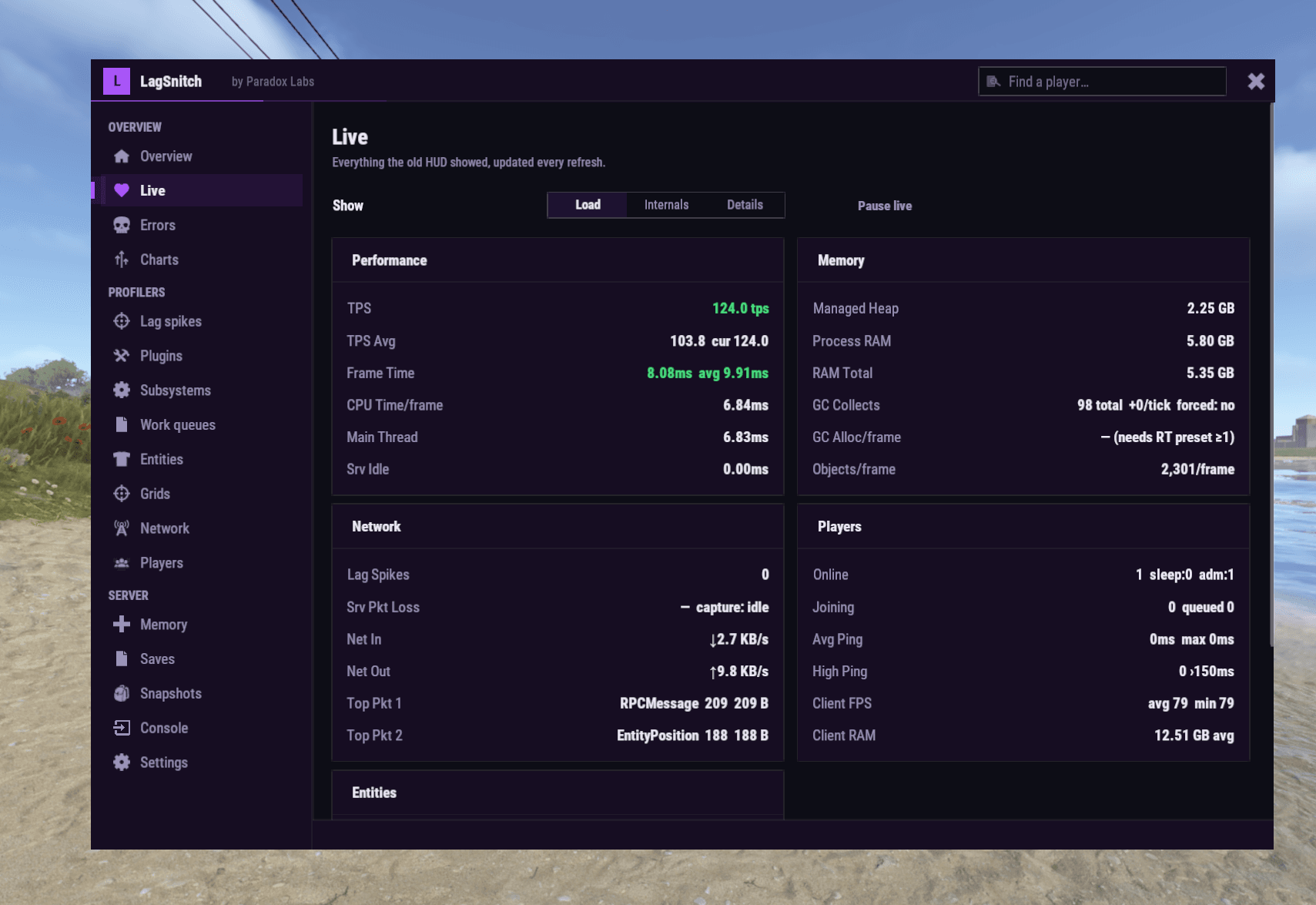Click the Client RAM 12.51 GB avg value
Screen dimensions: 1316x905
coord(1194,736)
